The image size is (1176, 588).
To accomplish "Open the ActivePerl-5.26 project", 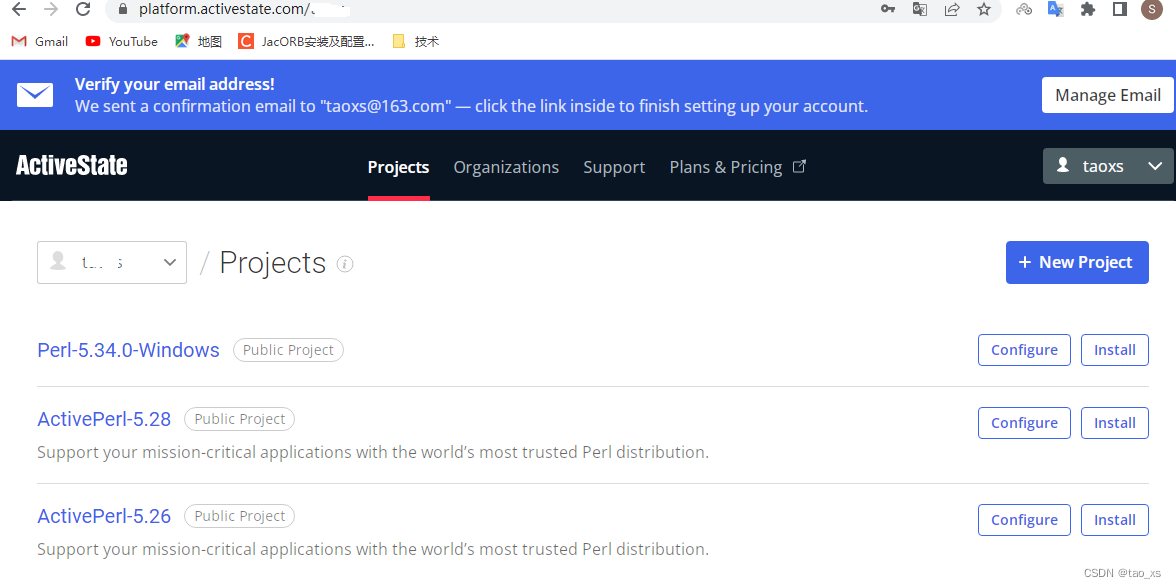I will tap(104, 516).
